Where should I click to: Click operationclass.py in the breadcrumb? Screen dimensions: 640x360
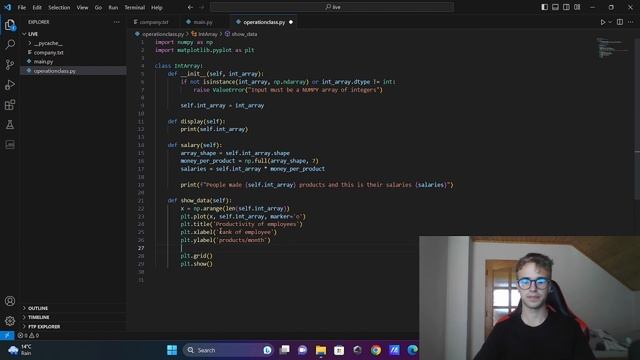pyautogui.click(x=163, y=34)
